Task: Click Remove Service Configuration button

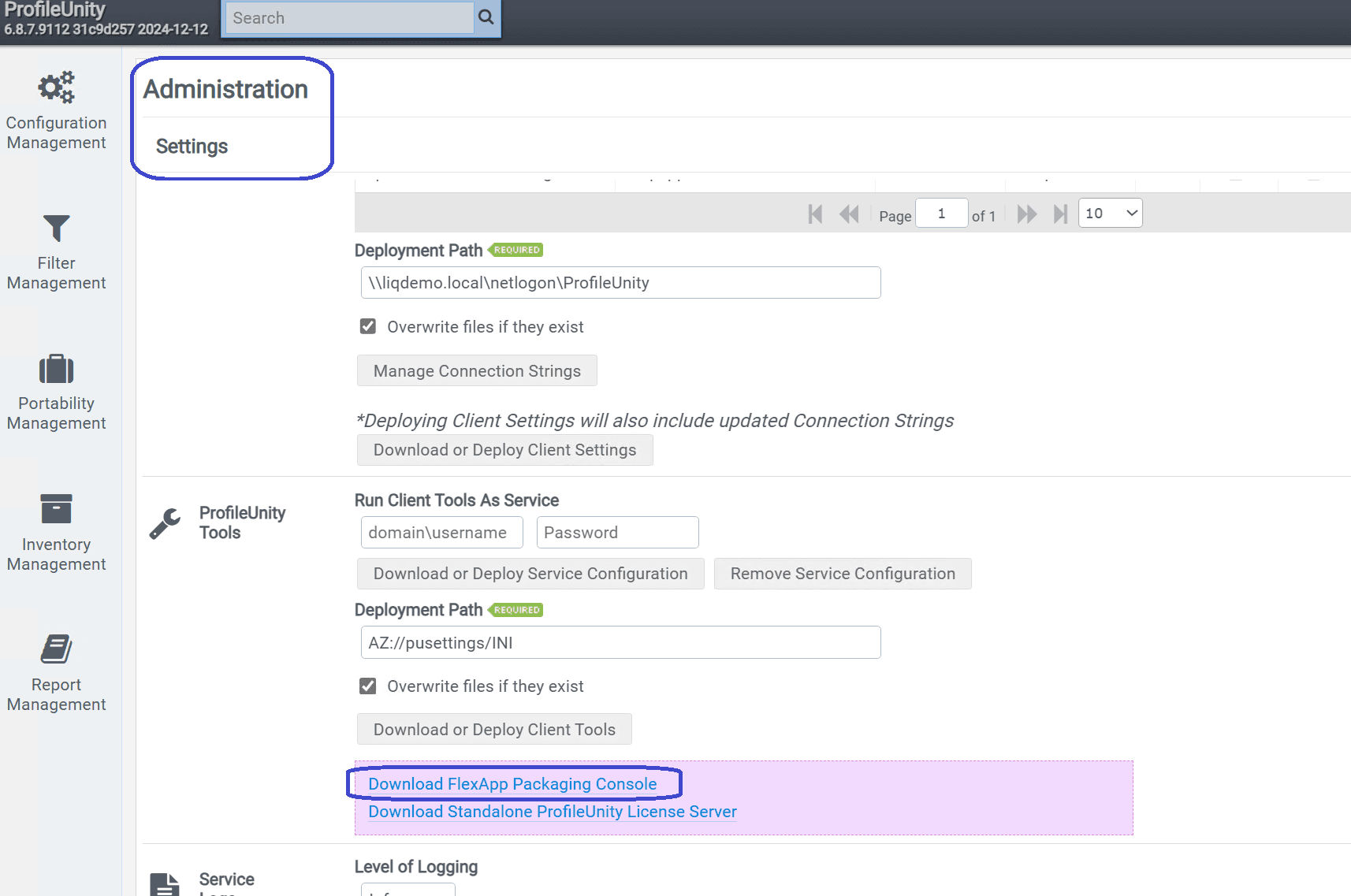Action: tap(842, 574)
